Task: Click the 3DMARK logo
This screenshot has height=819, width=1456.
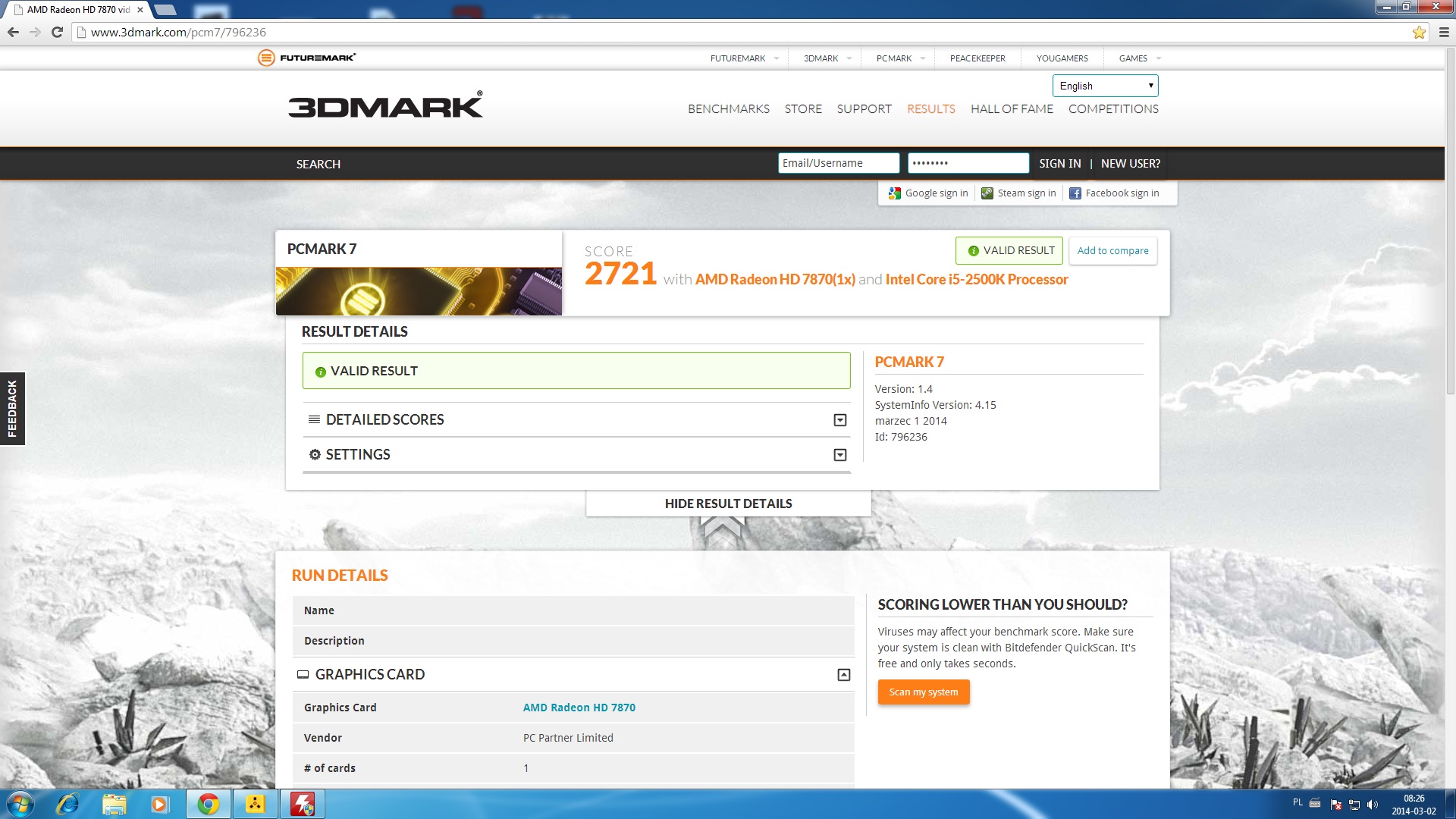Action: 385,105
